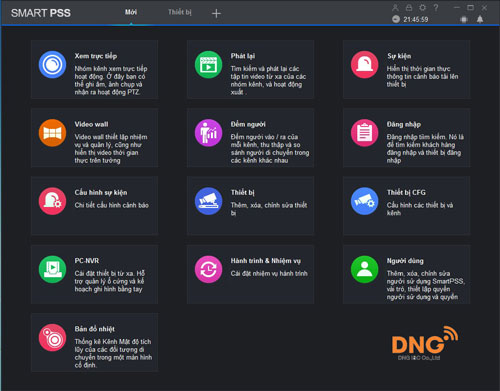Image resolution: width=500 pixels, height=391 pixels.
Task: Open the Sự kiện alarm icon
Action: pyautogui.click(x=364, y=65)
